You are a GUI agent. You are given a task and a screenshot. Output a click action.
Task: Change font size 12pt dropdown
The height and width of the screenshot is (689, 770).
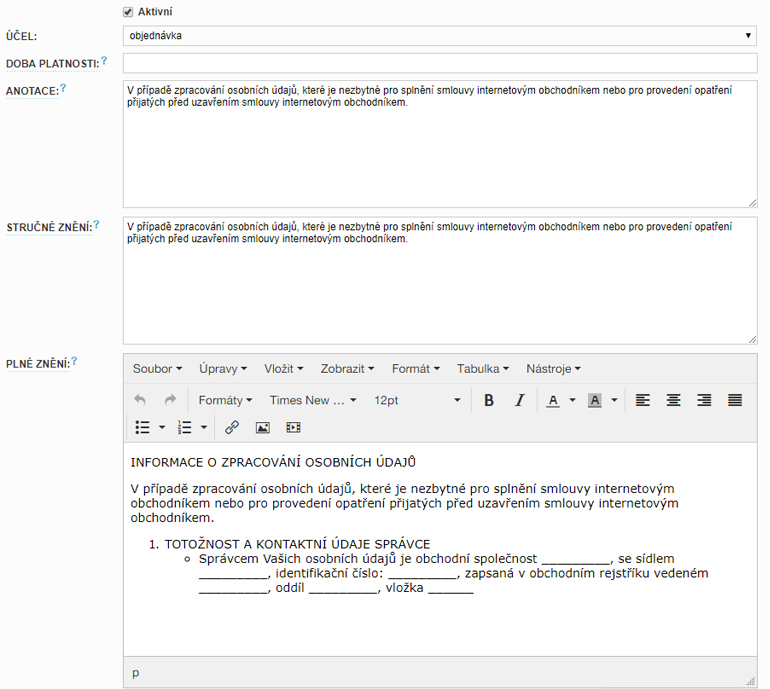tap(416, 400)
